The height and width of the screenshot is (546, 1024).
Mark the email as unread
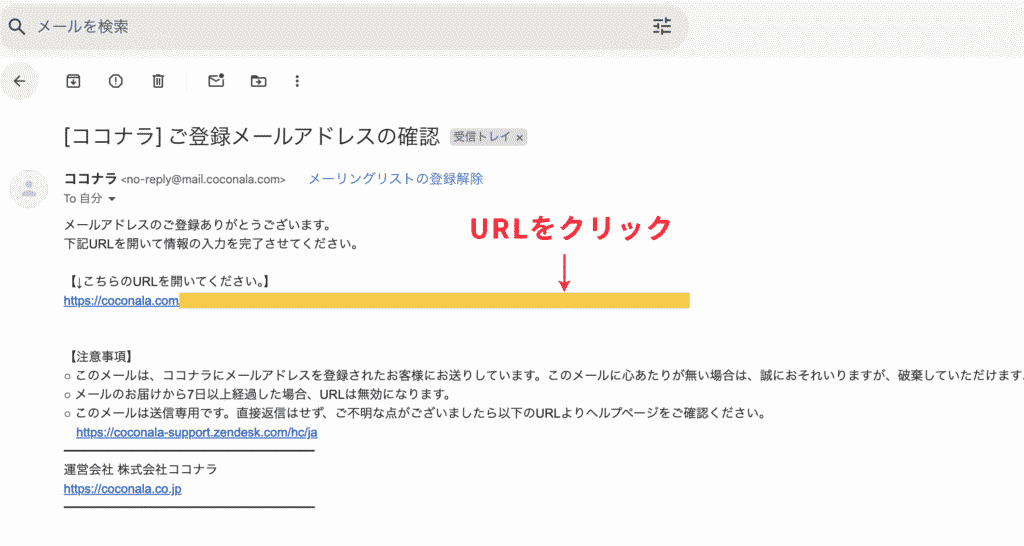[x=216, y=81]
